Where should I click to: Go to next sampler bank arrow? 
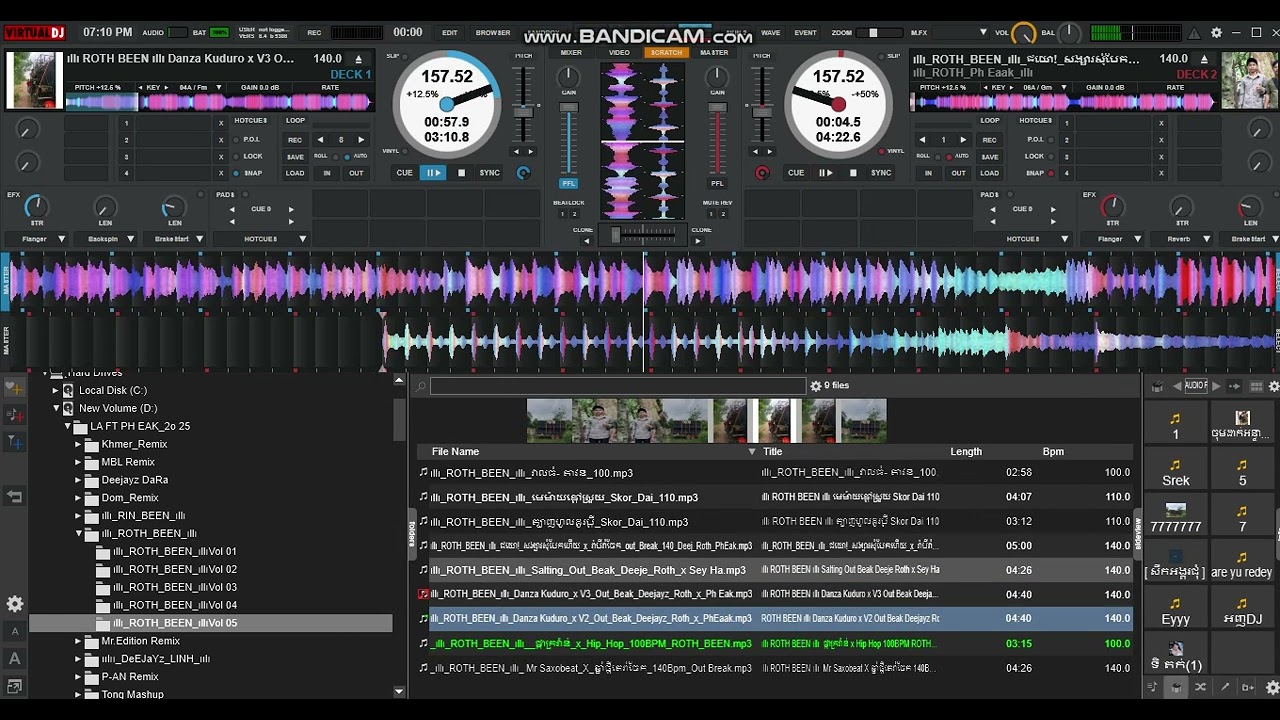[x=1216, y=386]
